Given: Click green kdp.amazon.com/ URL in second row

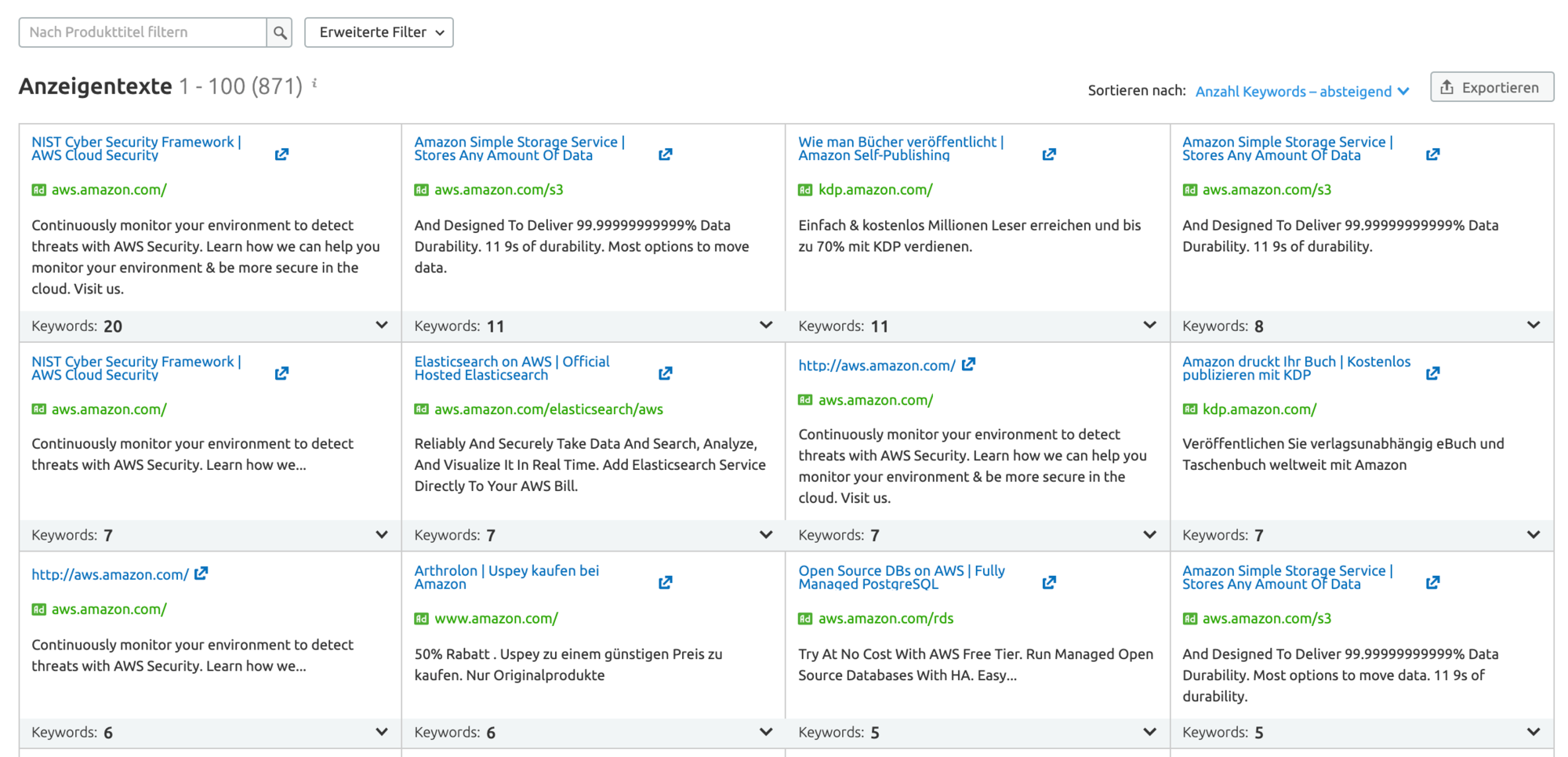Looking at the screenshot, I should tap(1259, 409).
